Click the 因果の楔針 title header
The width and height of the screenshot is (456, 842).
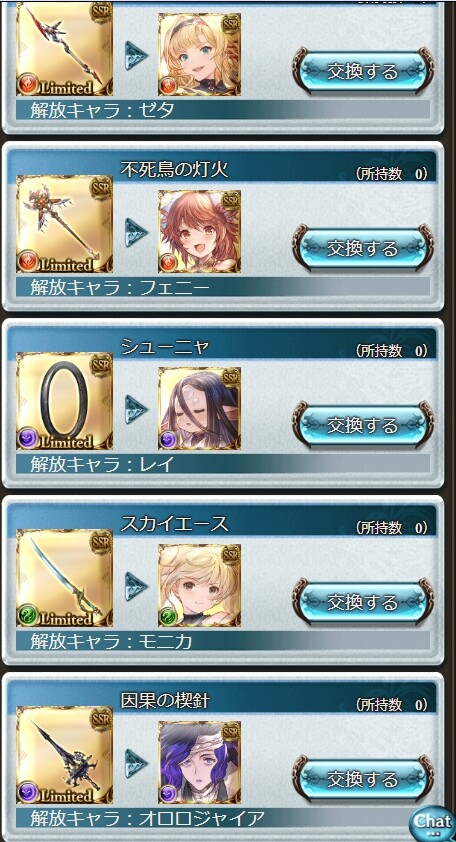pos(223,700)
